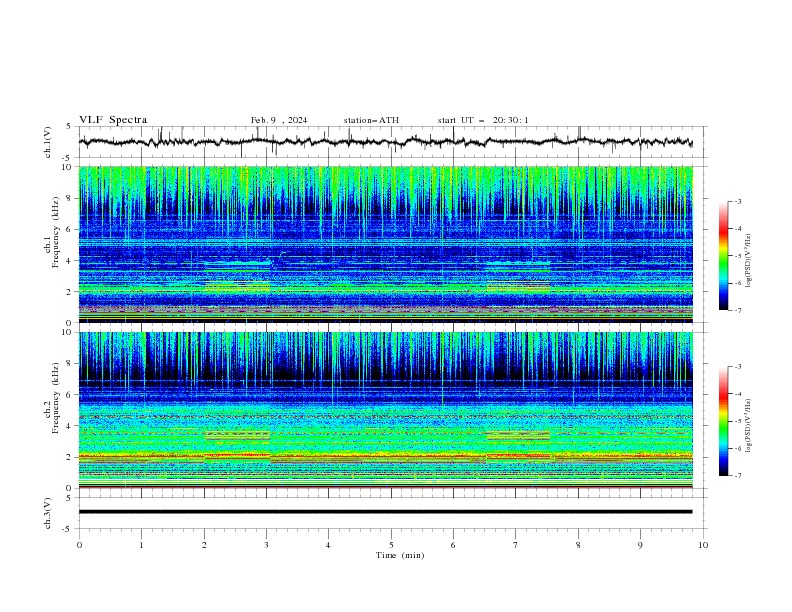
Task: Click the time axis tick label "0"
Action: tap(79, 545)
